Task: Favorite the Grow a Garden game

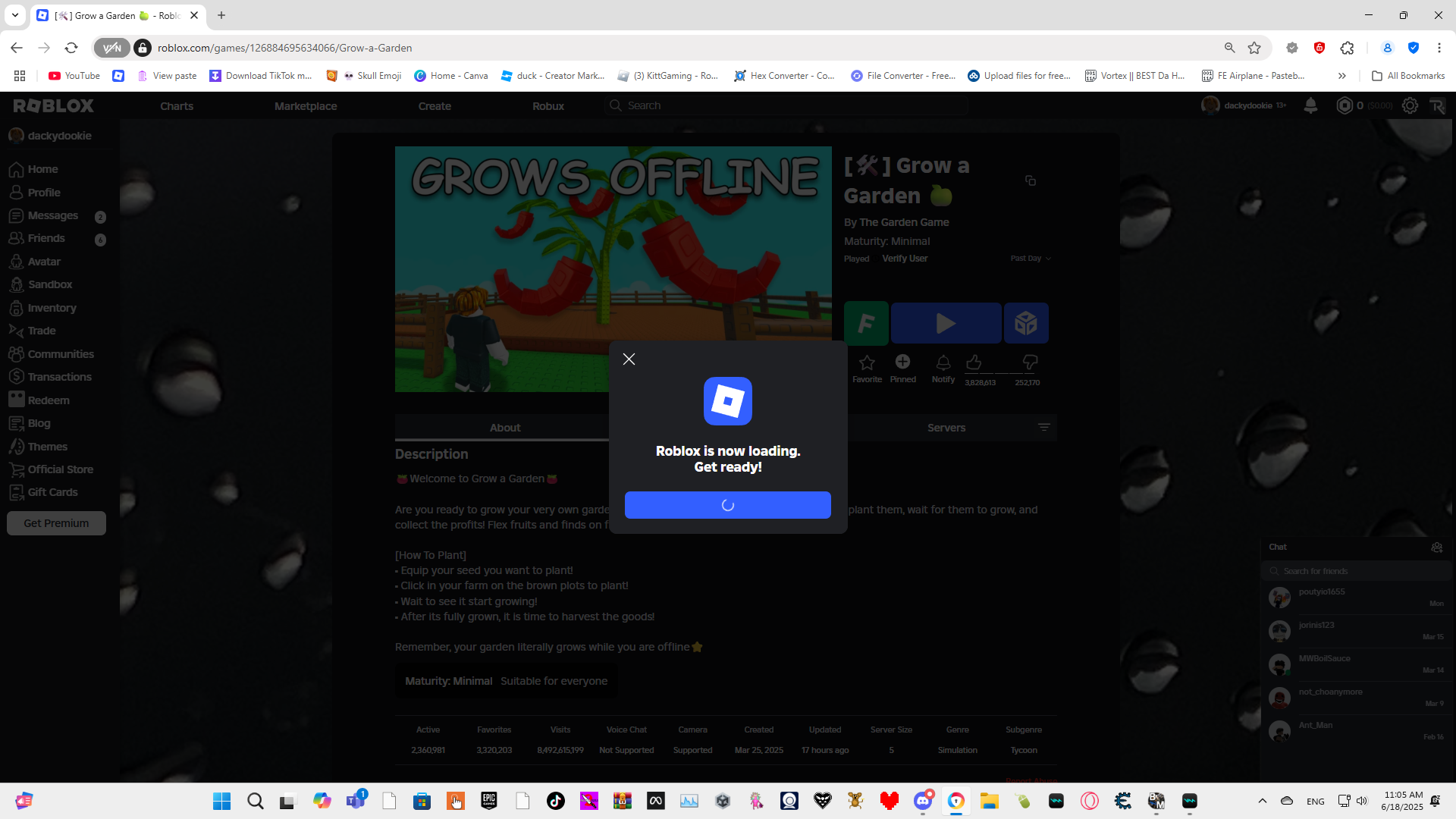Action: pyautogui.click(x=867, y=369)
